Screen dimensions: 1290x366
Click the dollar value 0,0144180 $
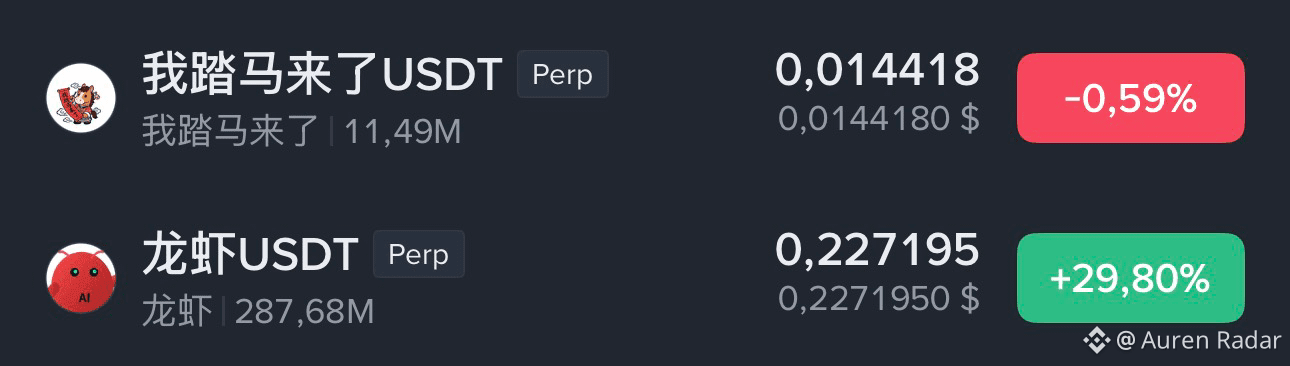[x=879, y=119]
